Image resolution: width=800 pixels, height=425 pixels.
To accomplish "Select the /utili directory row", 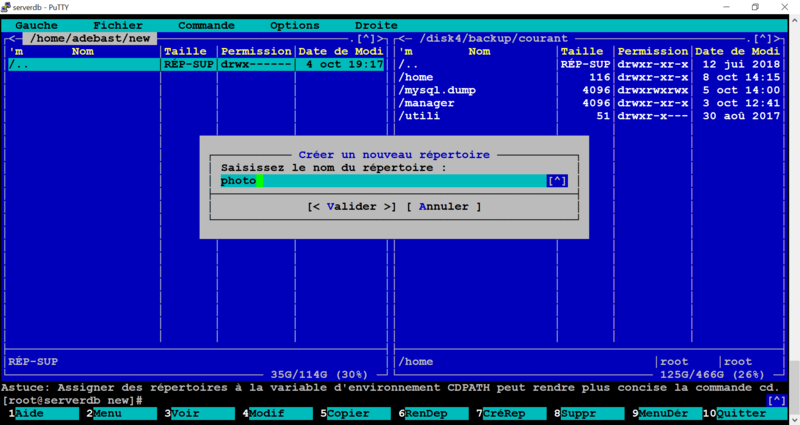I will click(589, 116).
